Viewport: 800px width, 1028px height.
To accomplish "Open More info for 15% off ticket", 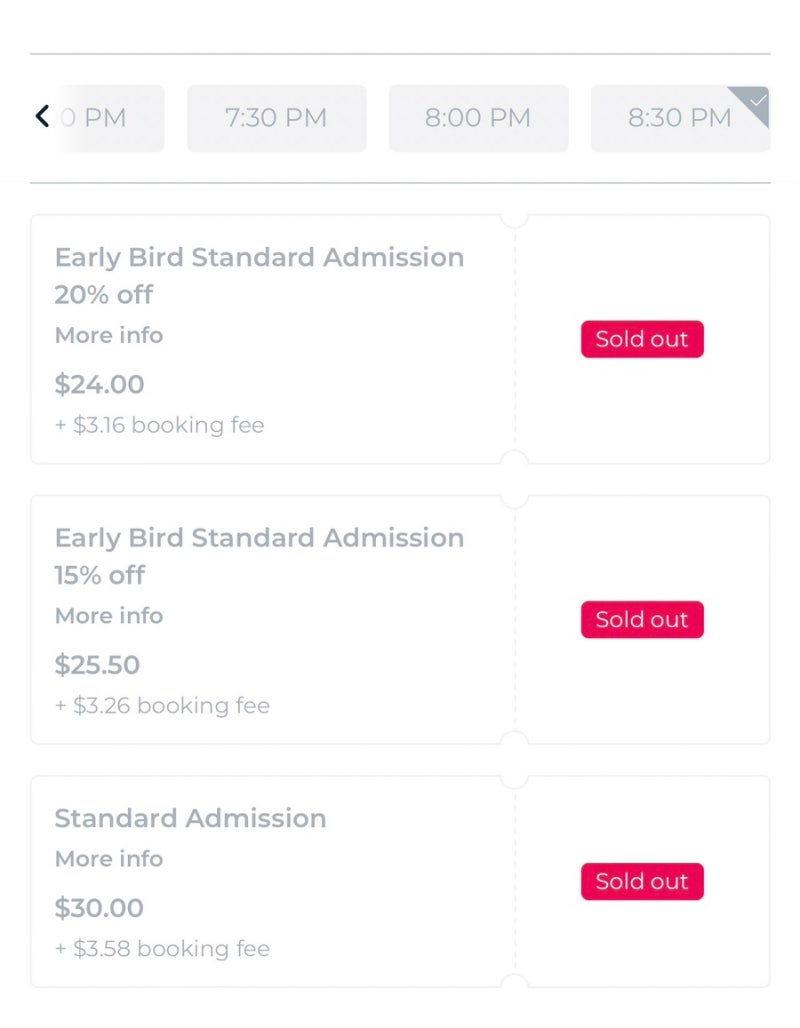I will tap(109, 616).
